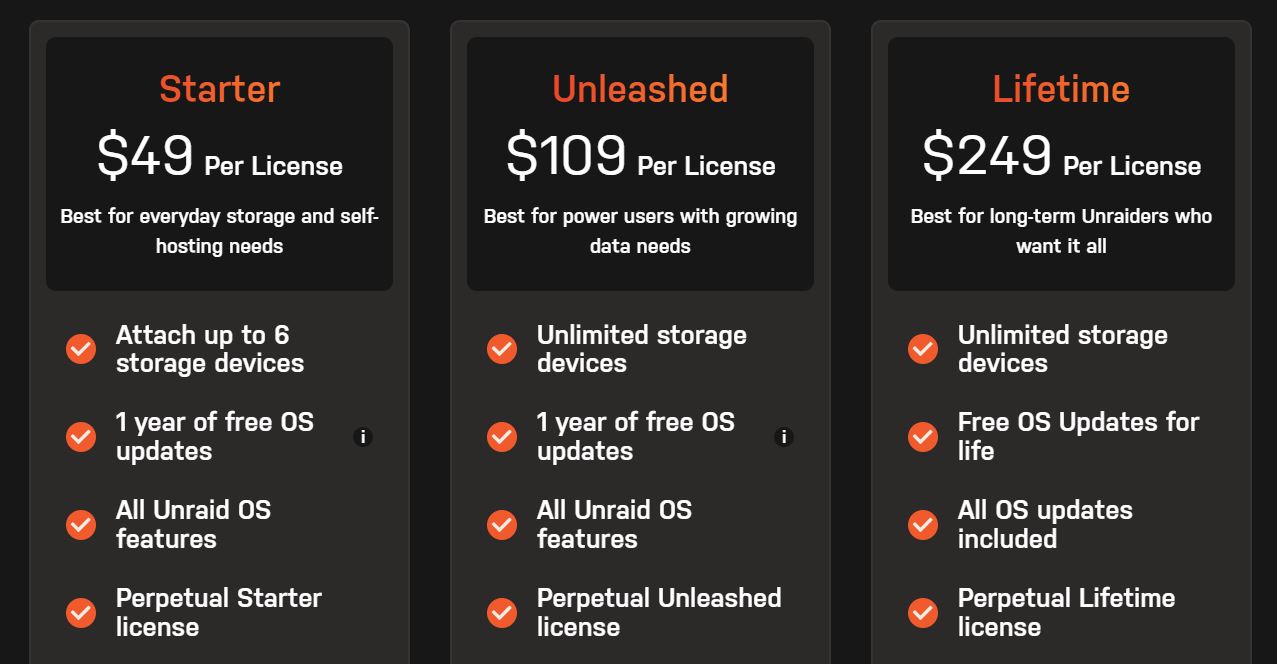Viewport: 1277px width, 664px height.
Task: Select the Starter card description text
Action: [x=218, y=230]
